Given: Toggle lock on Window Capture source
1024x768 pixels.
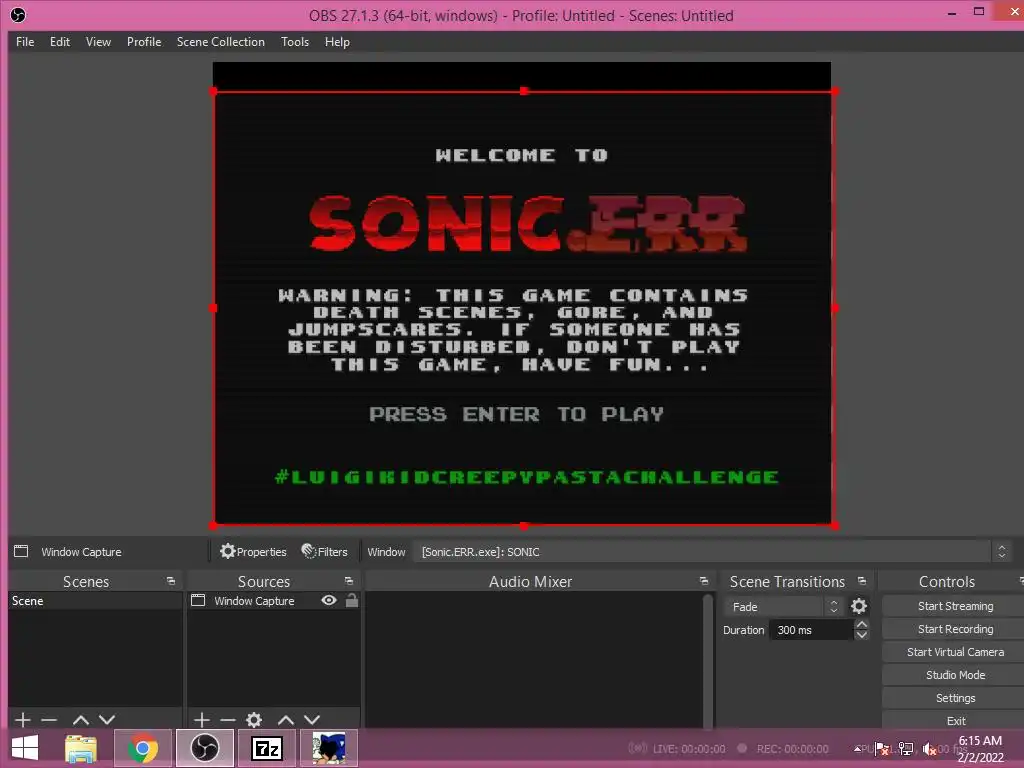Looking at the screenshot, I should (x=351, y=600).
